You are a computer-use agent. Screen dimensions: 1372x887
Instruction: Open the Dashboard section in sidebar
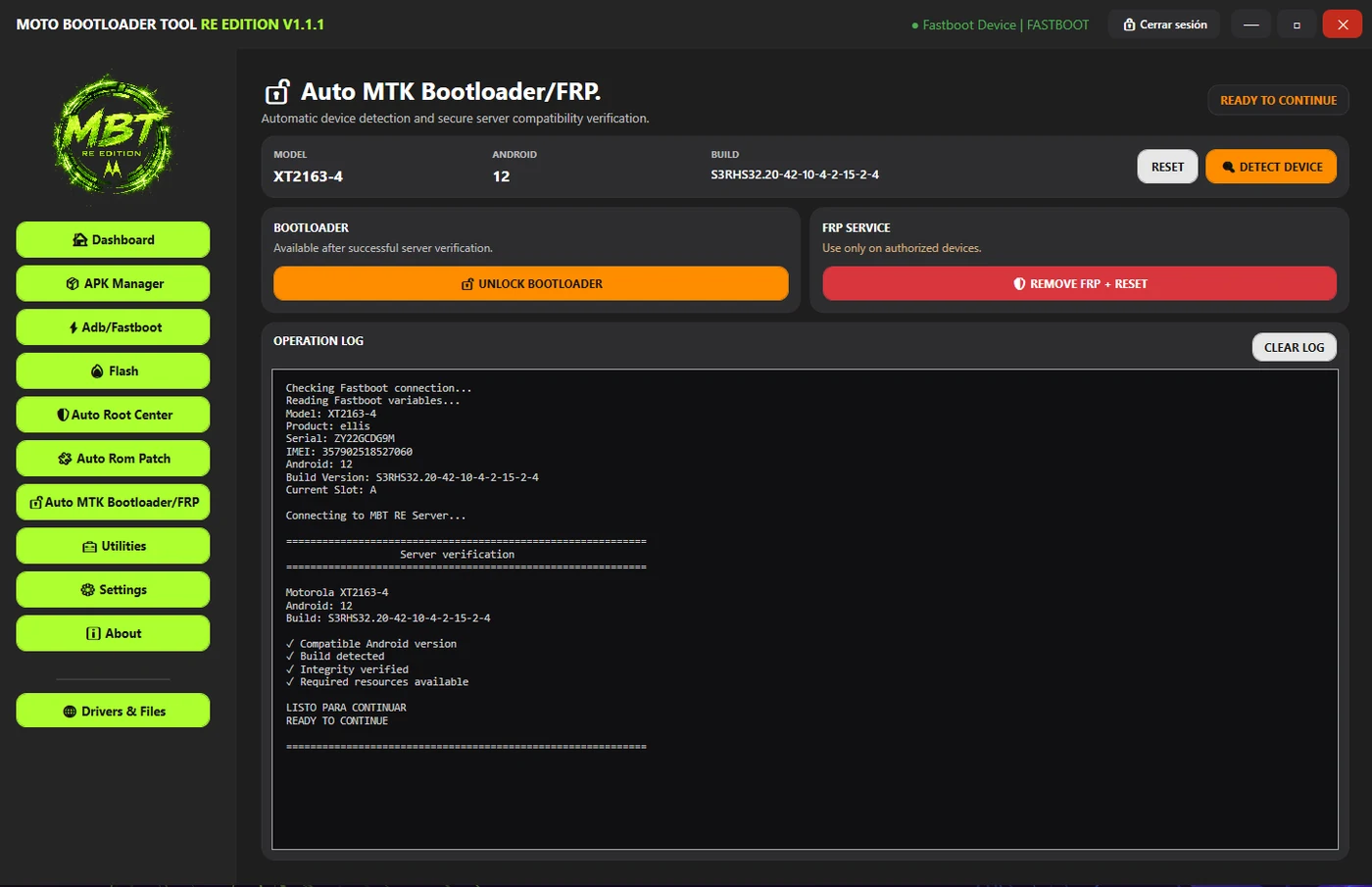click(113, 239)
